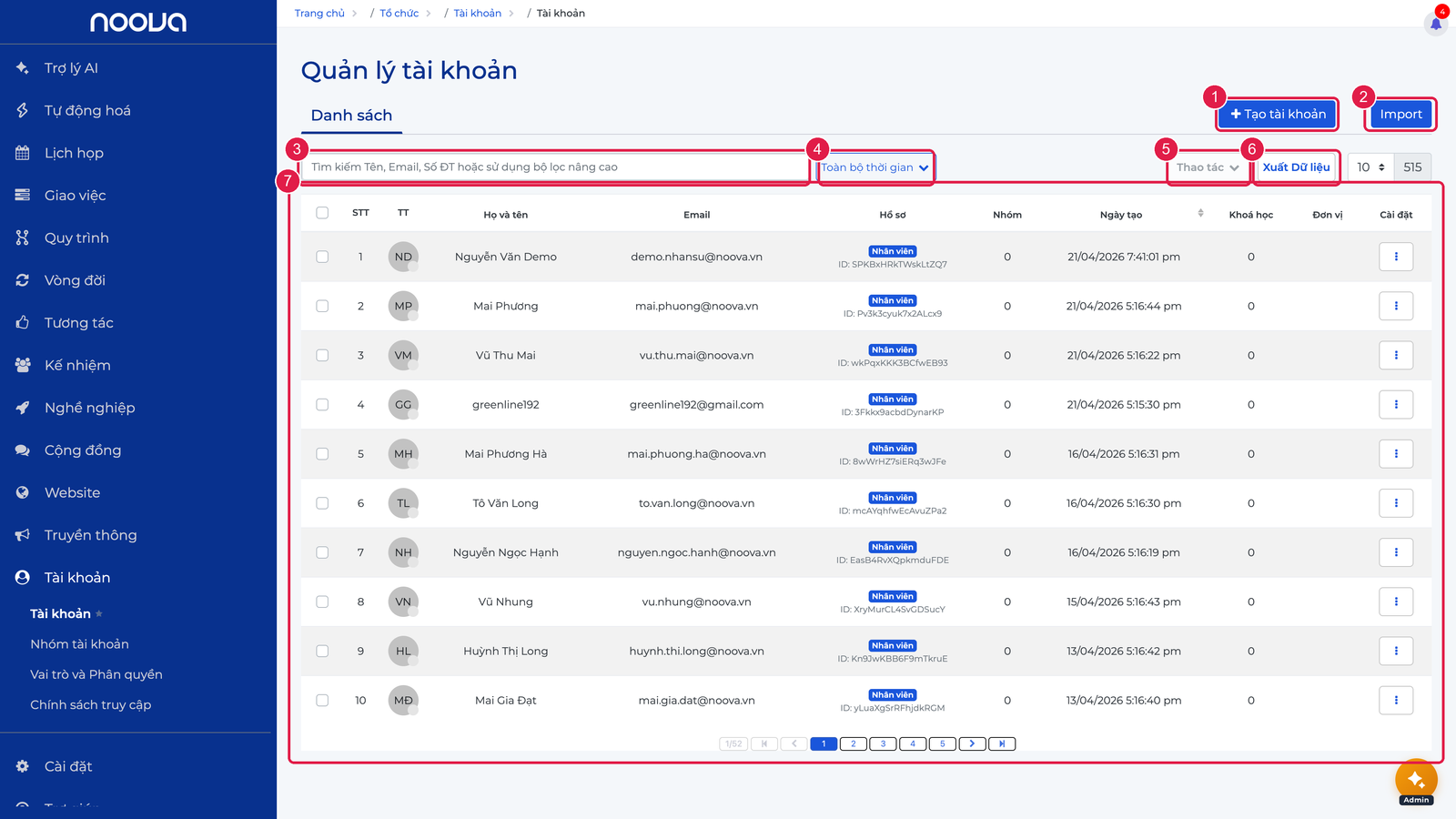Viewport: 1456px width, 819px height.
Task: Change rows per page selector showing 10
Action: [1370, 167]
